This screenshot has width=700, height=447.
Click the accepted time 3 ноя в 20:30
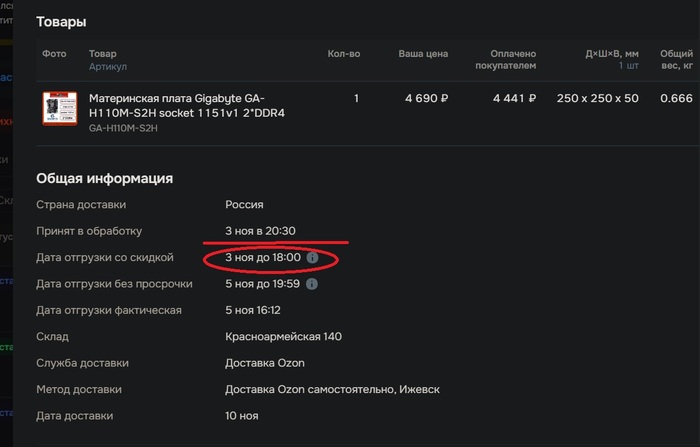260,232
